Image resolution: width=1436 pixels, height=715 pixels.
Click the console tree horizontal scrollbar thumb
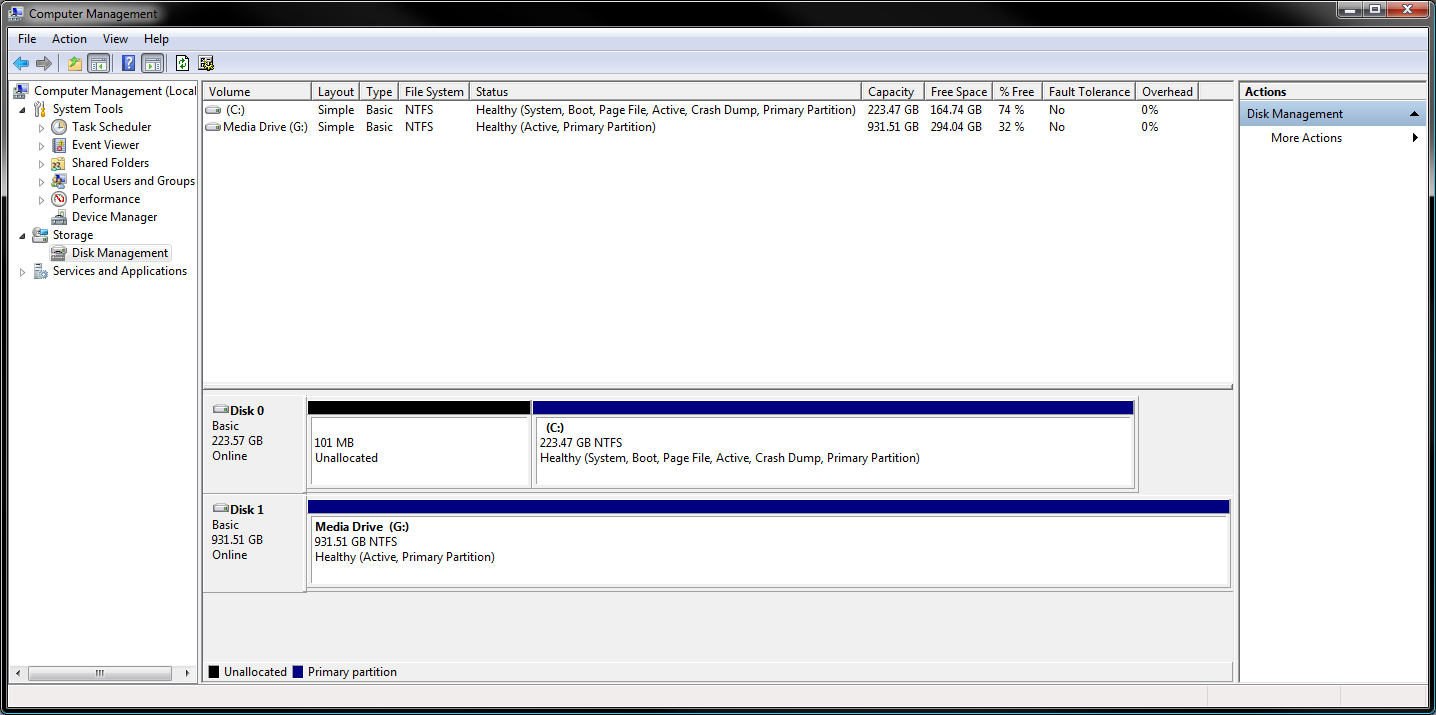point(100,674)
